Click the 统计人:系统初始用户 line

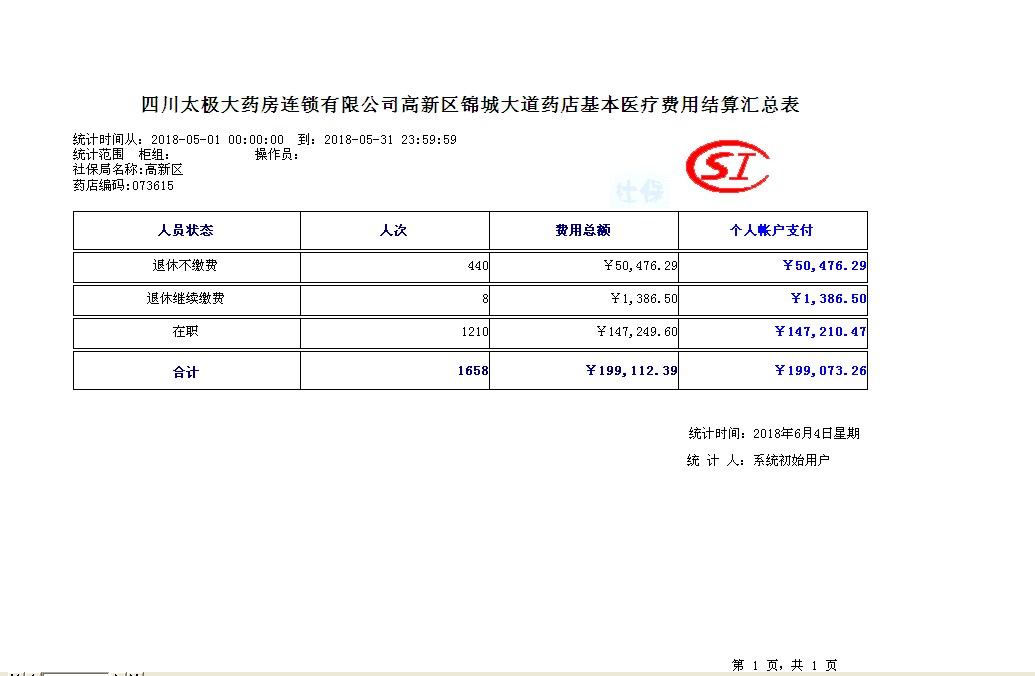tap(758, 460)
